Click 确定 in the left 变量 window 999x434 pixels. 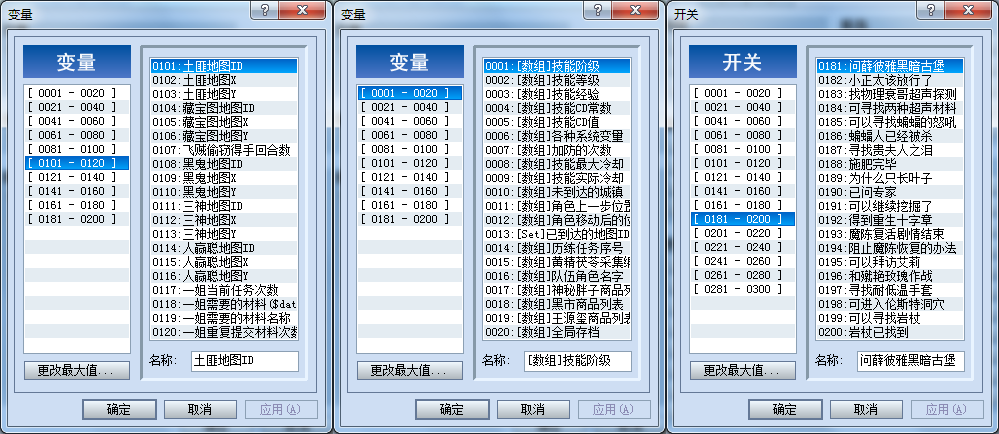pos(119,409)
